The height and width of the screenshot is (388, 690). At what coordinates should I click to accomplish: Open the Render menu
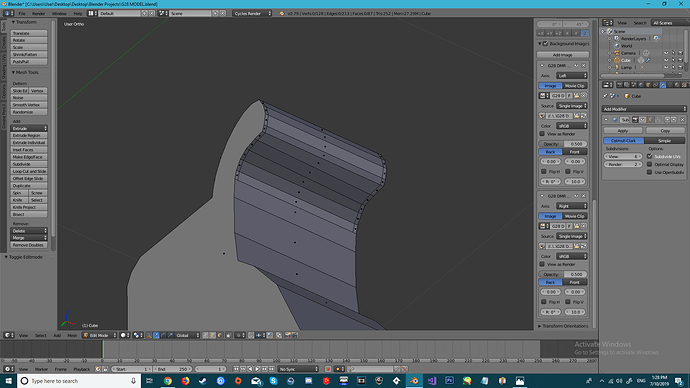pyautogui.click(x=39, y=14)
